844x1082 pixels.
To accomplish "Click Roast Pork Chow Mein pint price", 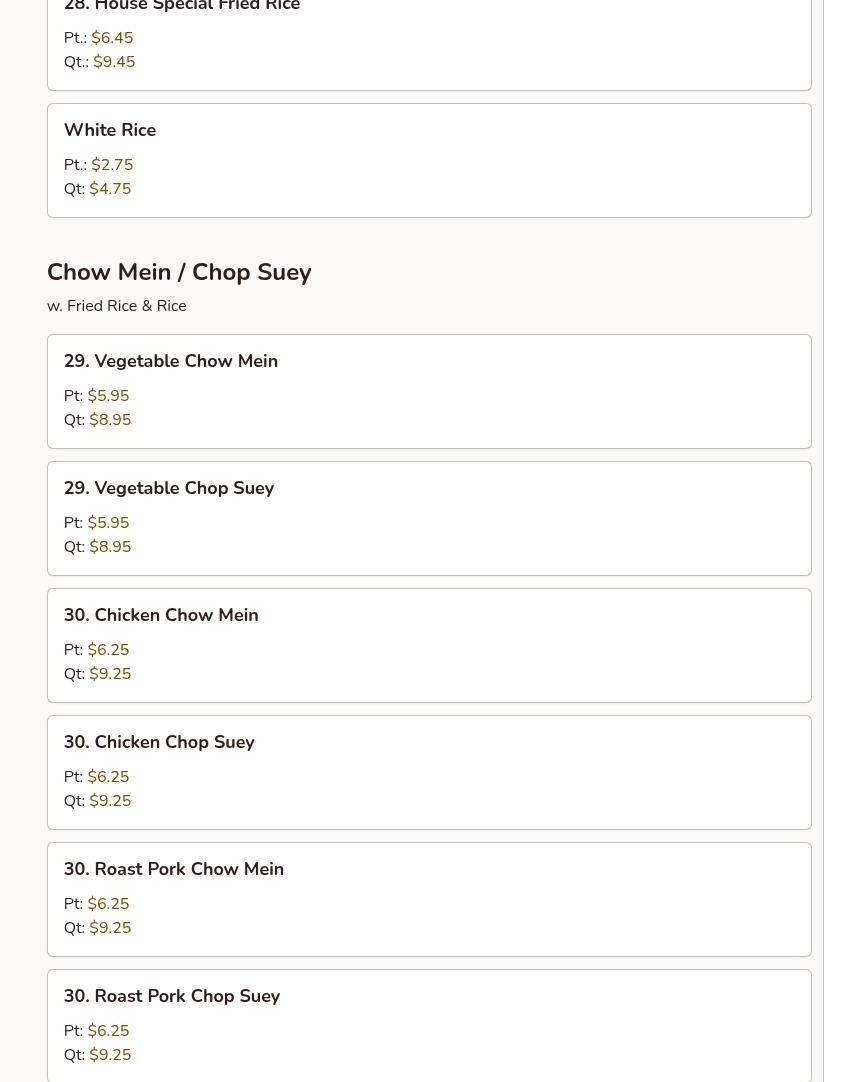I will point(108,904).
